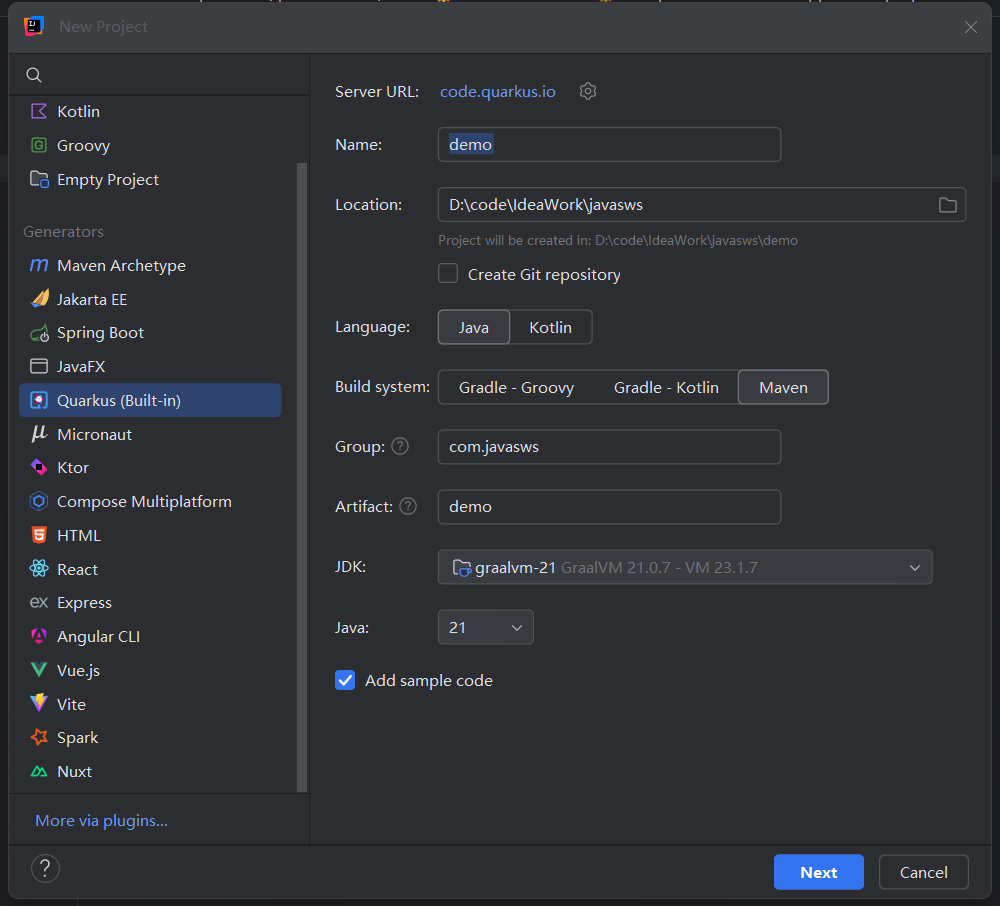The width and height of the screenshot is (1000, 906).
Task: Click the Empty Project folder icon
Action: tap(39, 179)
